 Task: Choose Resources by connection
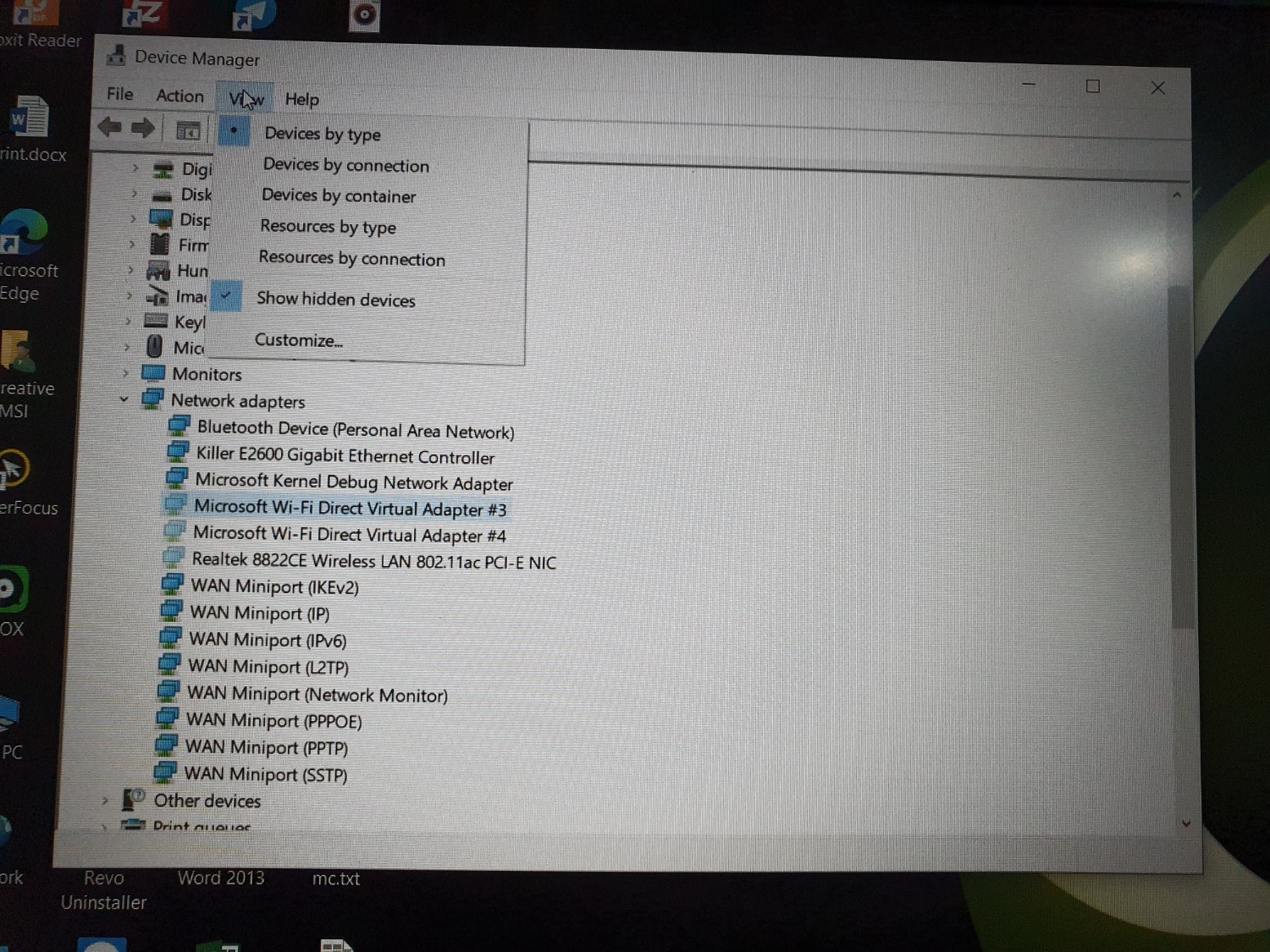coord(351,258)
